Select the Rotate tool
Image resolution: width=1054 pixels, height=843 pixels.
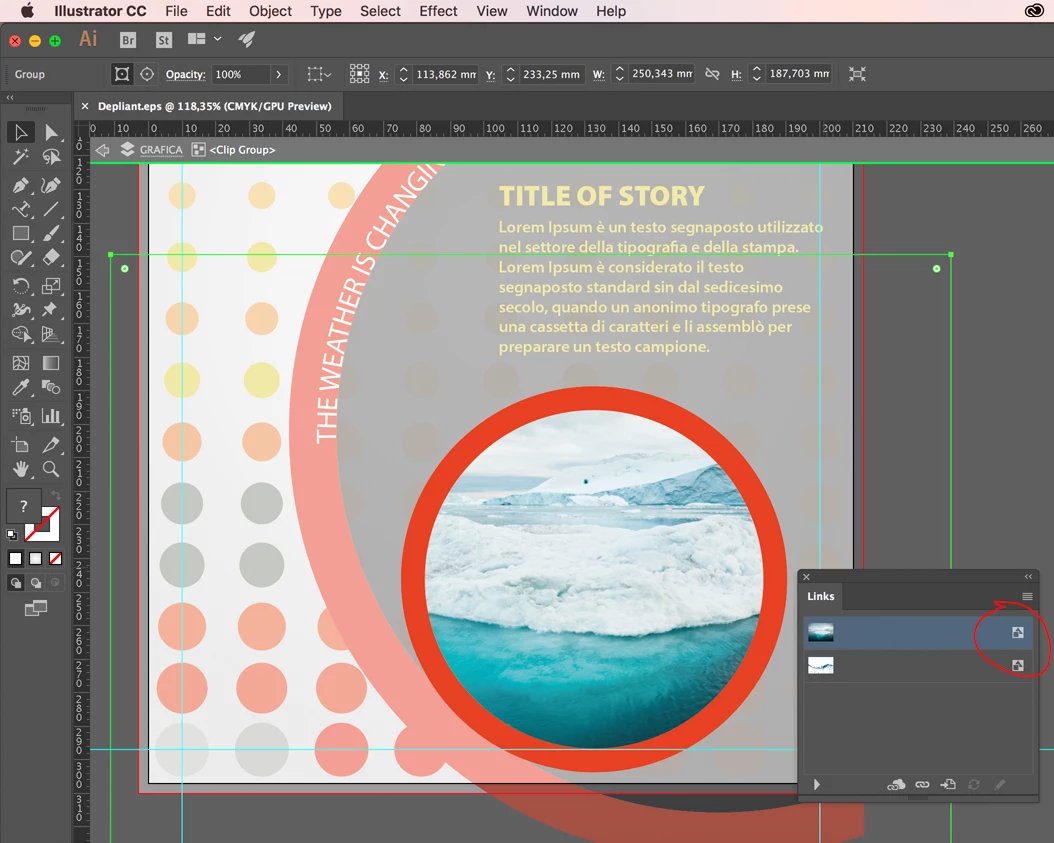[x=21, y=285]
